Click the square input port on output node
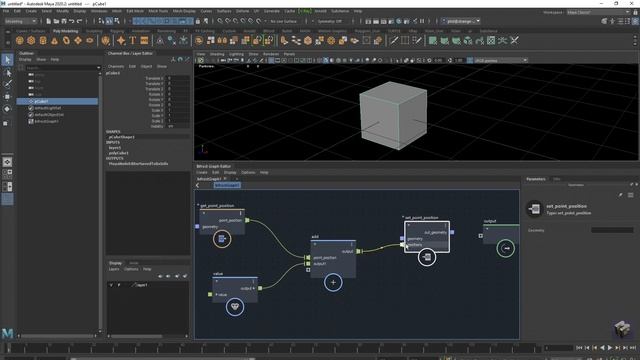 pos(480,236)
